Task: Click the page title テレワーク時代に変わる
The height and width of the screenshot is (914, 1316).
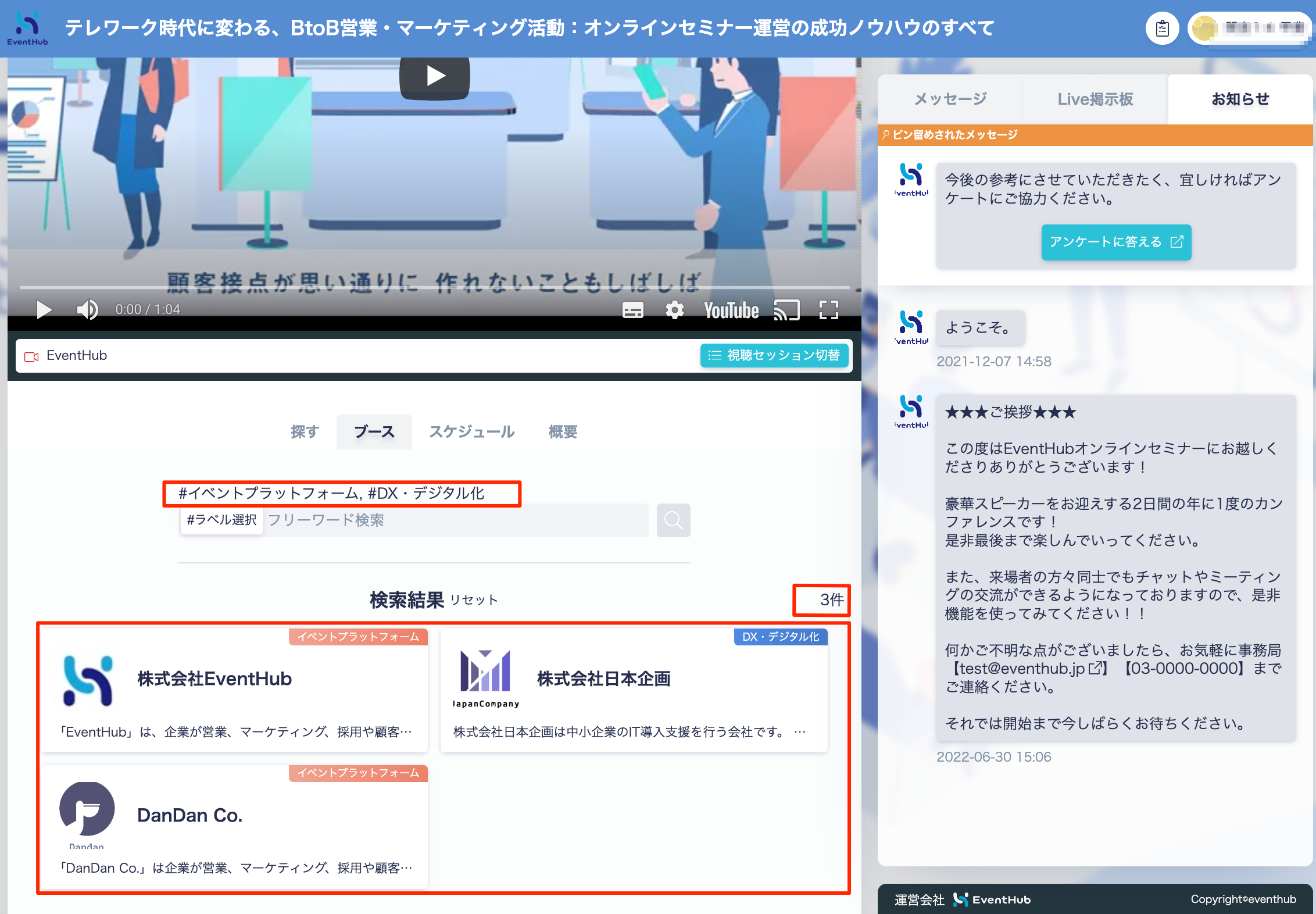Action: [x=530, y=28]
